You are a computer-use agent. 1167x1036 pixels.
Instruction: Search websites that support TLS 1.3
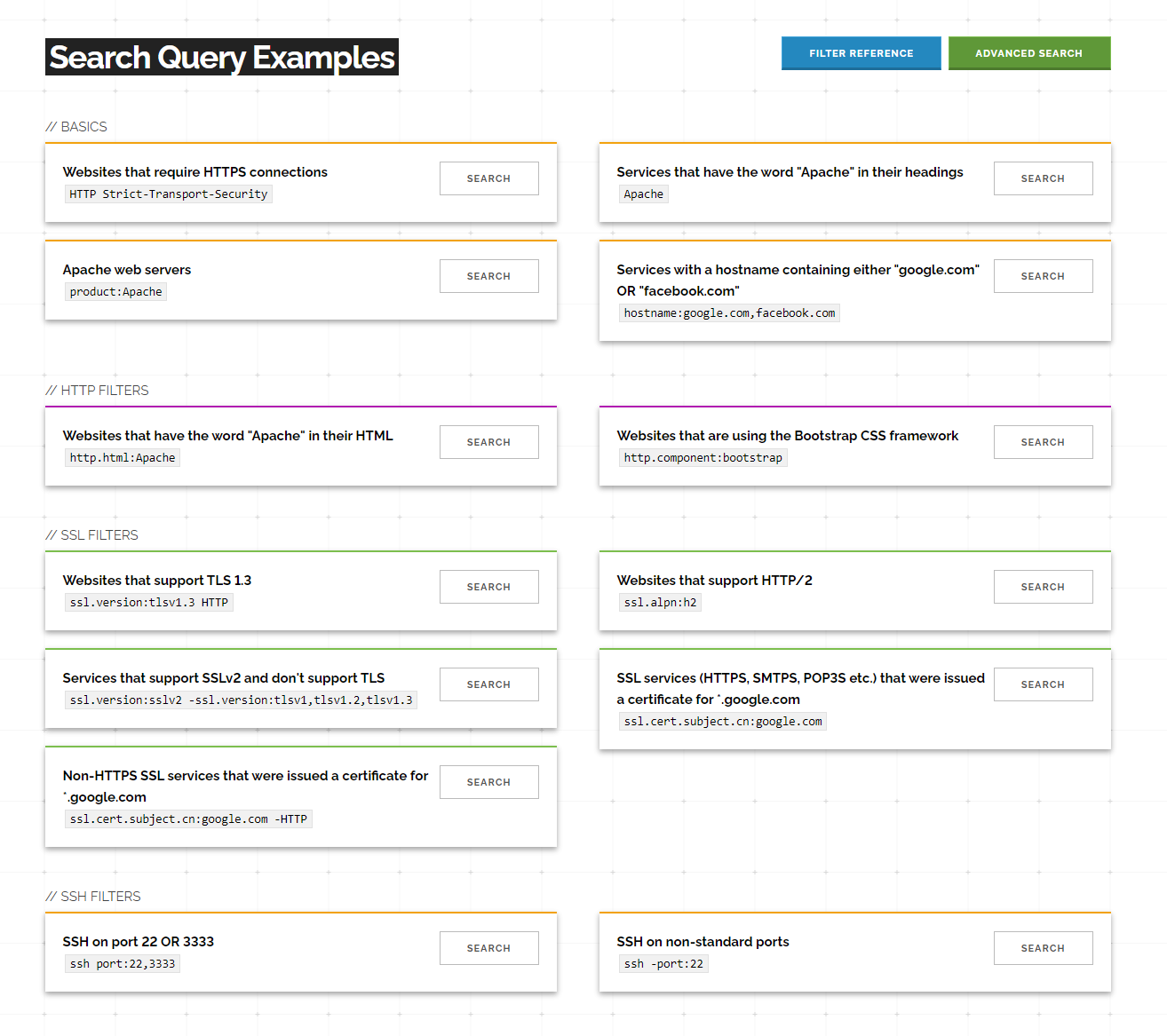(488, 587)
